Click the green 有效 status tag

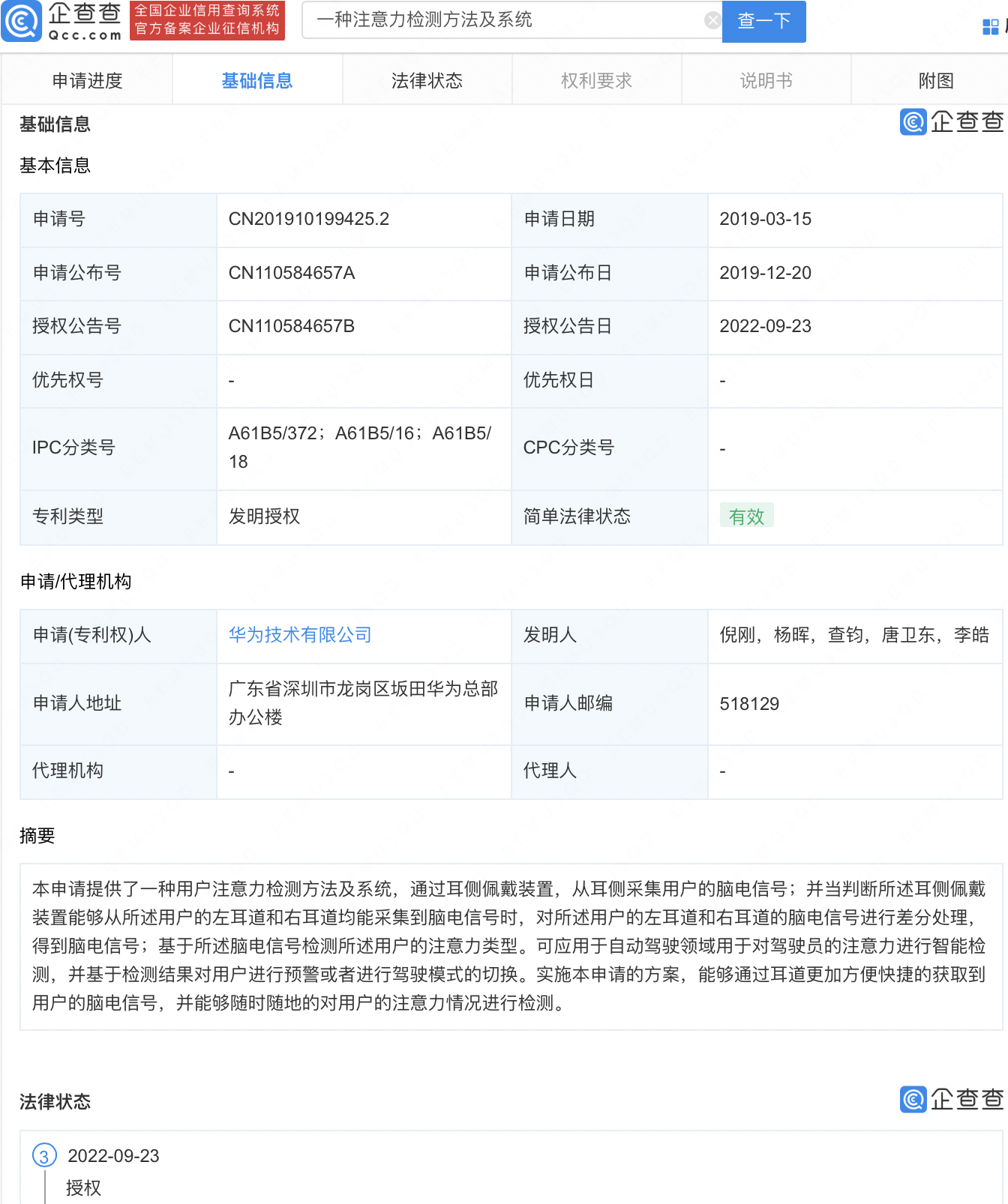click(746, 516)
